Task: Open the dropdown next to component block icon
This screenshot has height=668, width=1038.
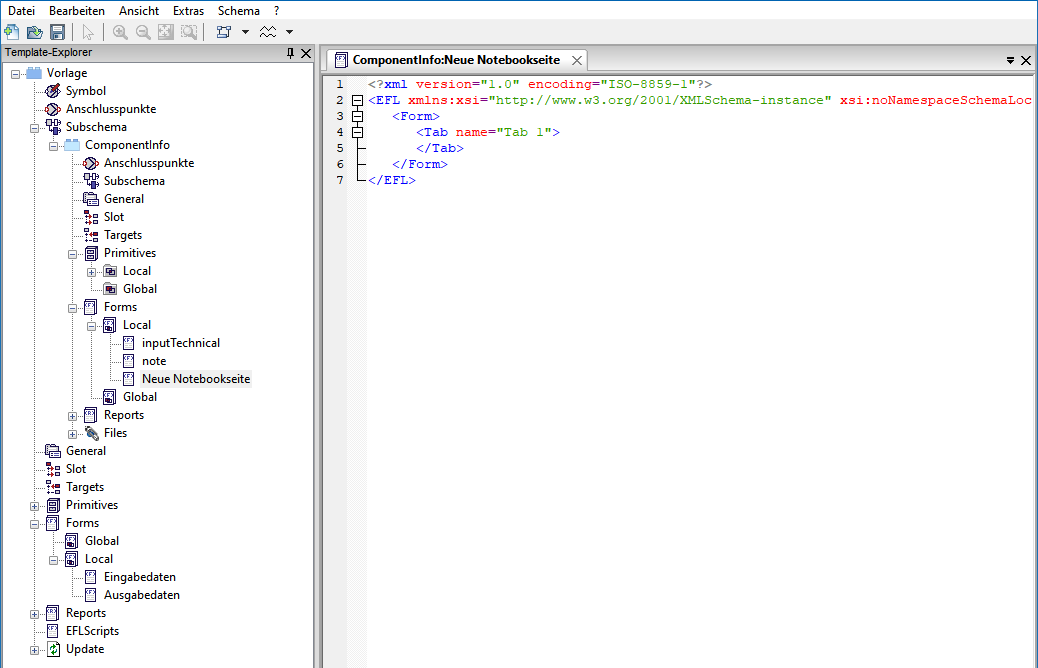Action: pyautogui.click(x=245, y=32)
